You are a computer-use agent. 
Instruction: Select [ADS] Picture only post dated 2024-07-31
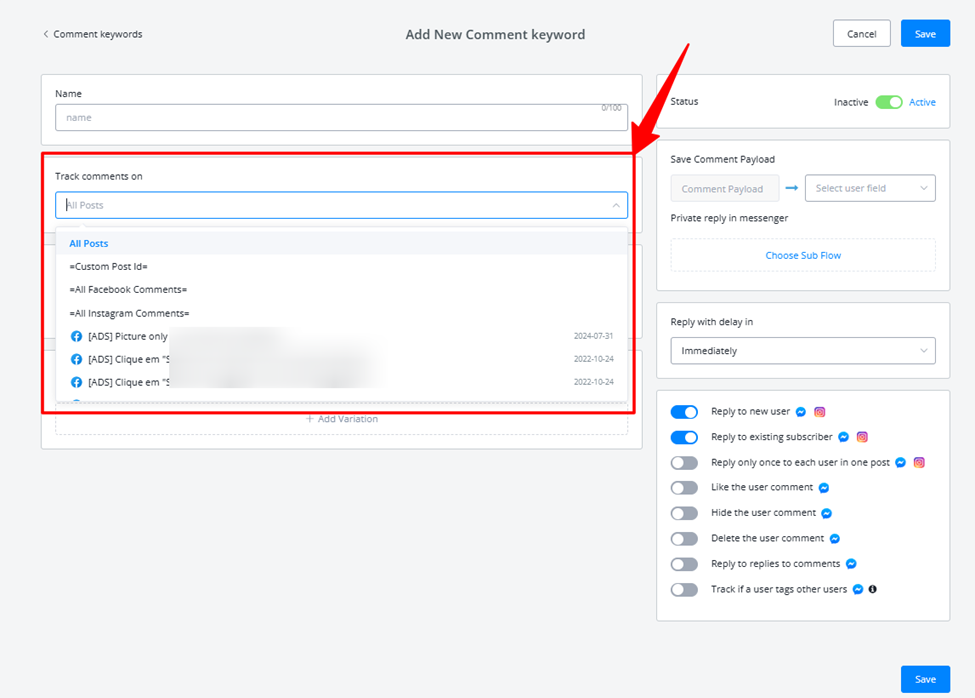341,336
